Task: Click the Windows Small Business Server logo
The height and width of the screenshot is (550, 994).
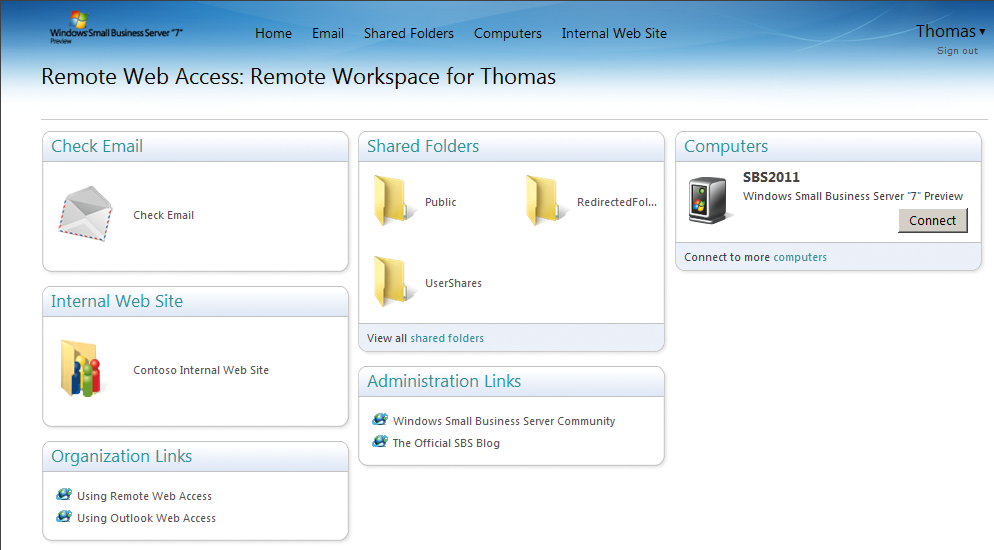Action: [116, 29]
